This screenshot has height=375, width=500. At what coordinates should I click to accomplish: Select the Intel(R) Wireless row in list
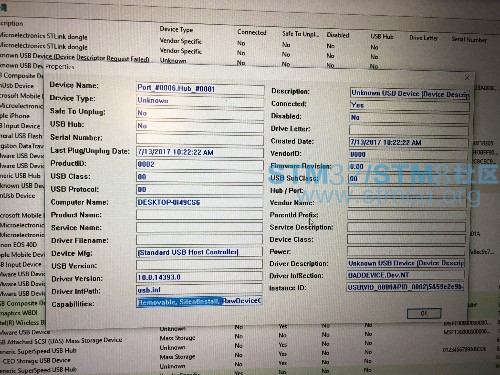pos(22,323)
